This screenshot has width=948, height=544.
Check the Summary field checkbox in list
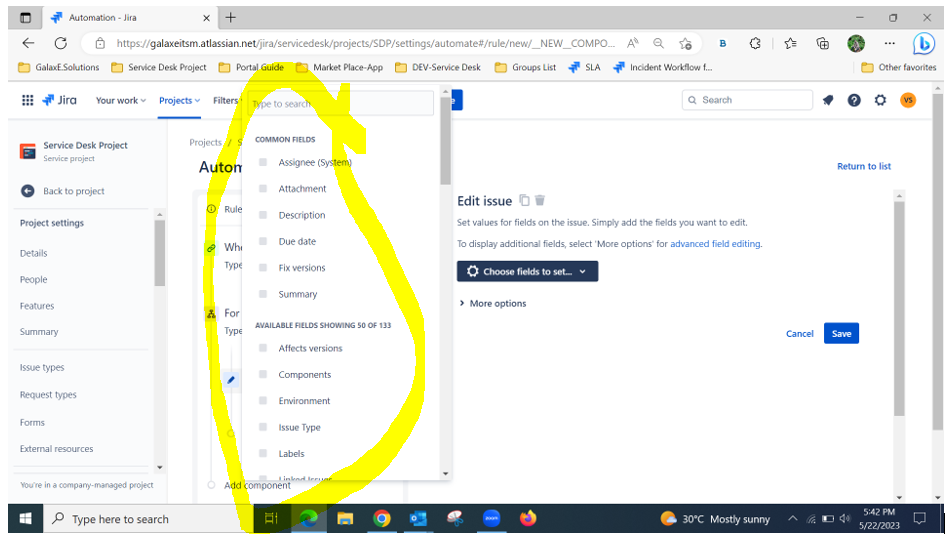pyautogui.click(x=263, y=294)
